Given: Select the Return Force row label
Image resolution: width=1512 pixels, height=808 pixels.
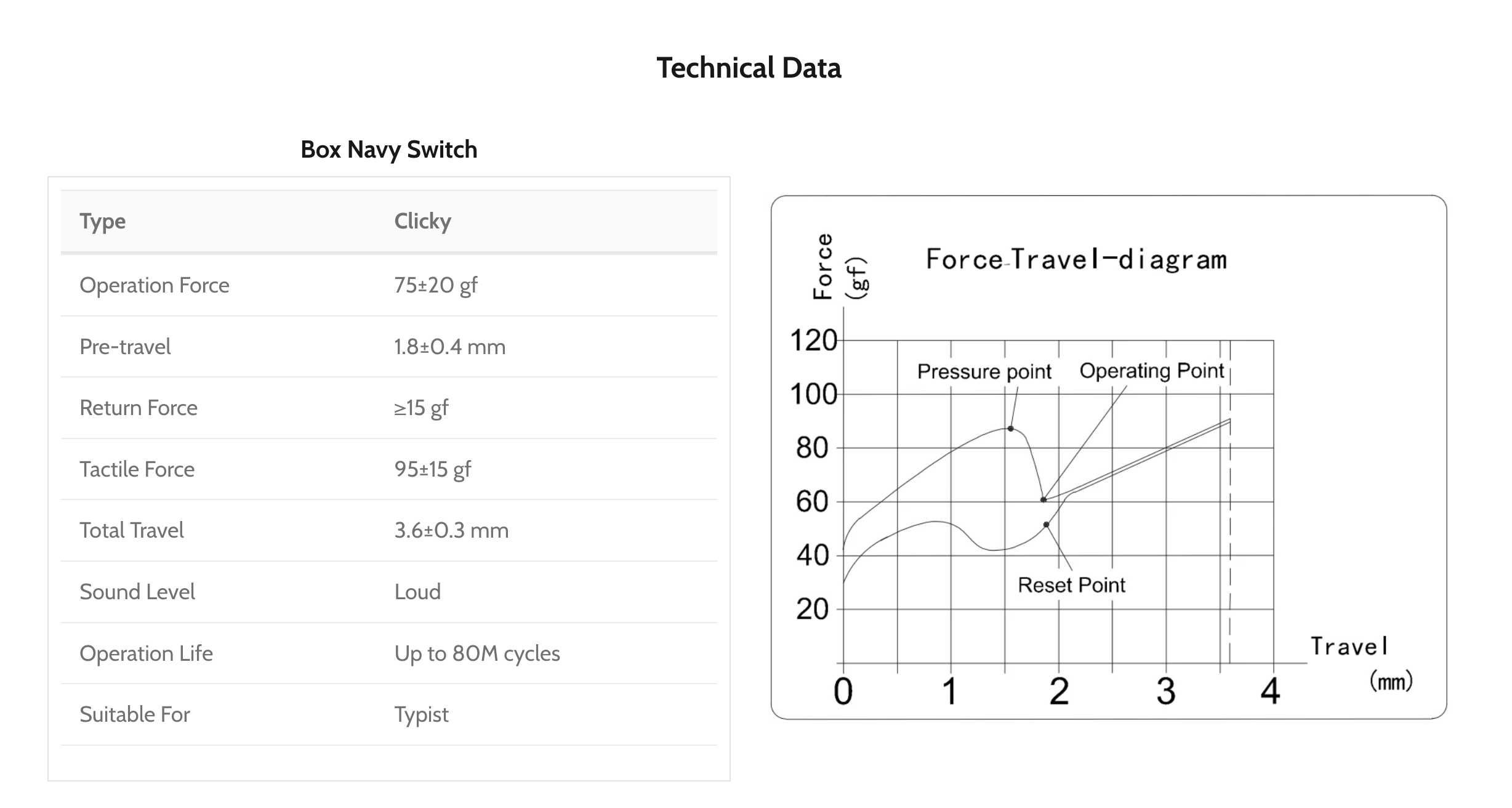Looking at the screenshot, I should pyautogui.click(x=139, y=408).
